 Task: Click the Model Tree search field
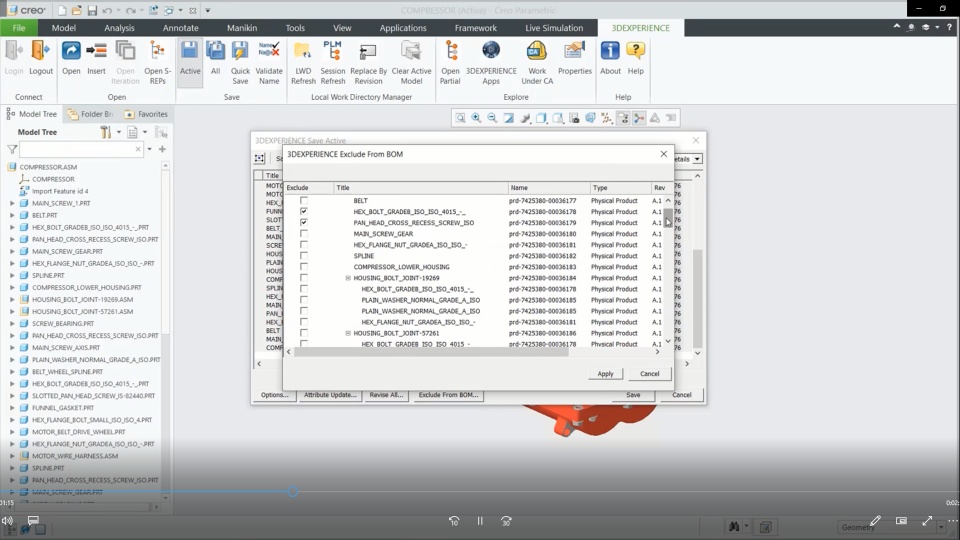click(81, 149)
